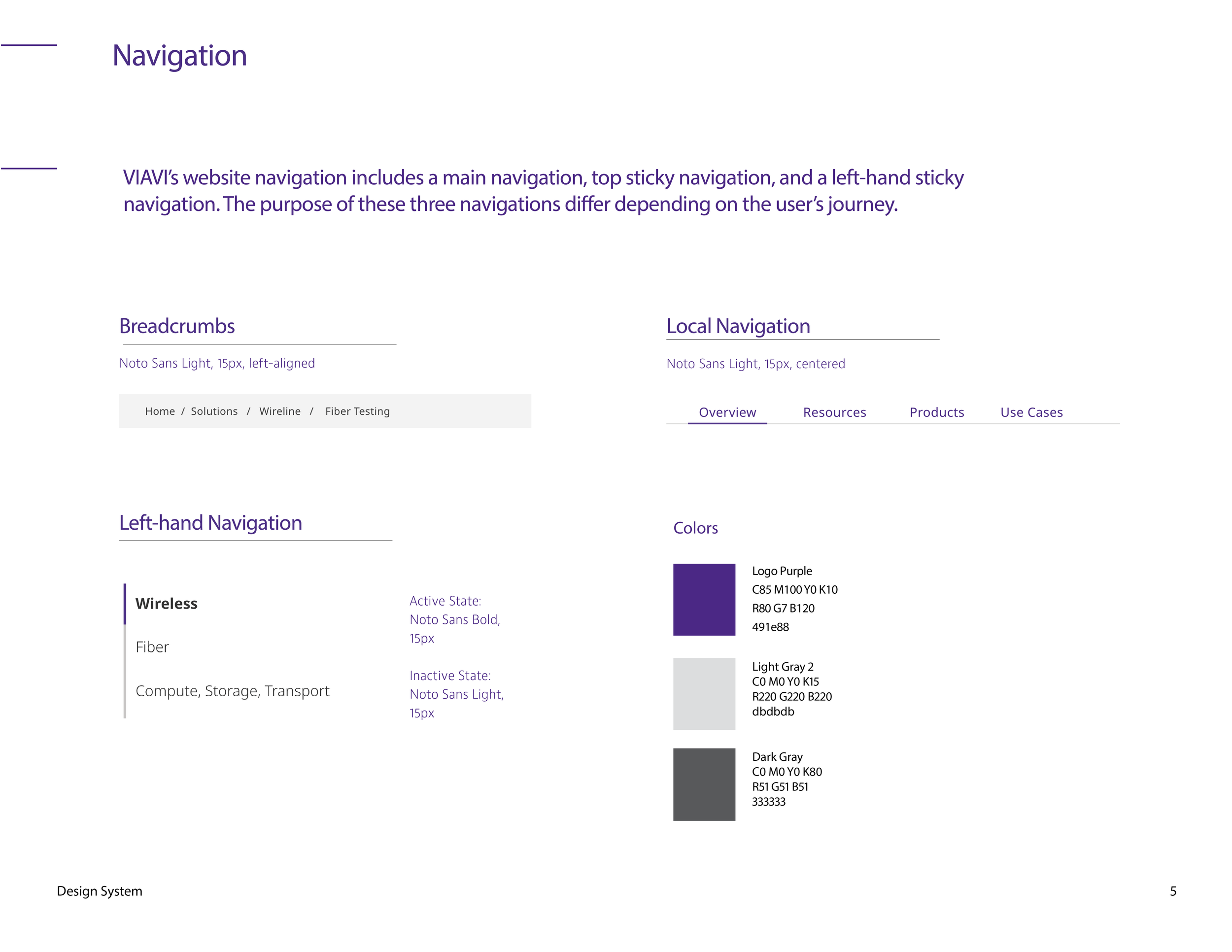Click the page number 5
Viewport: 1232px width, 952px height.
pos(1172,892)
